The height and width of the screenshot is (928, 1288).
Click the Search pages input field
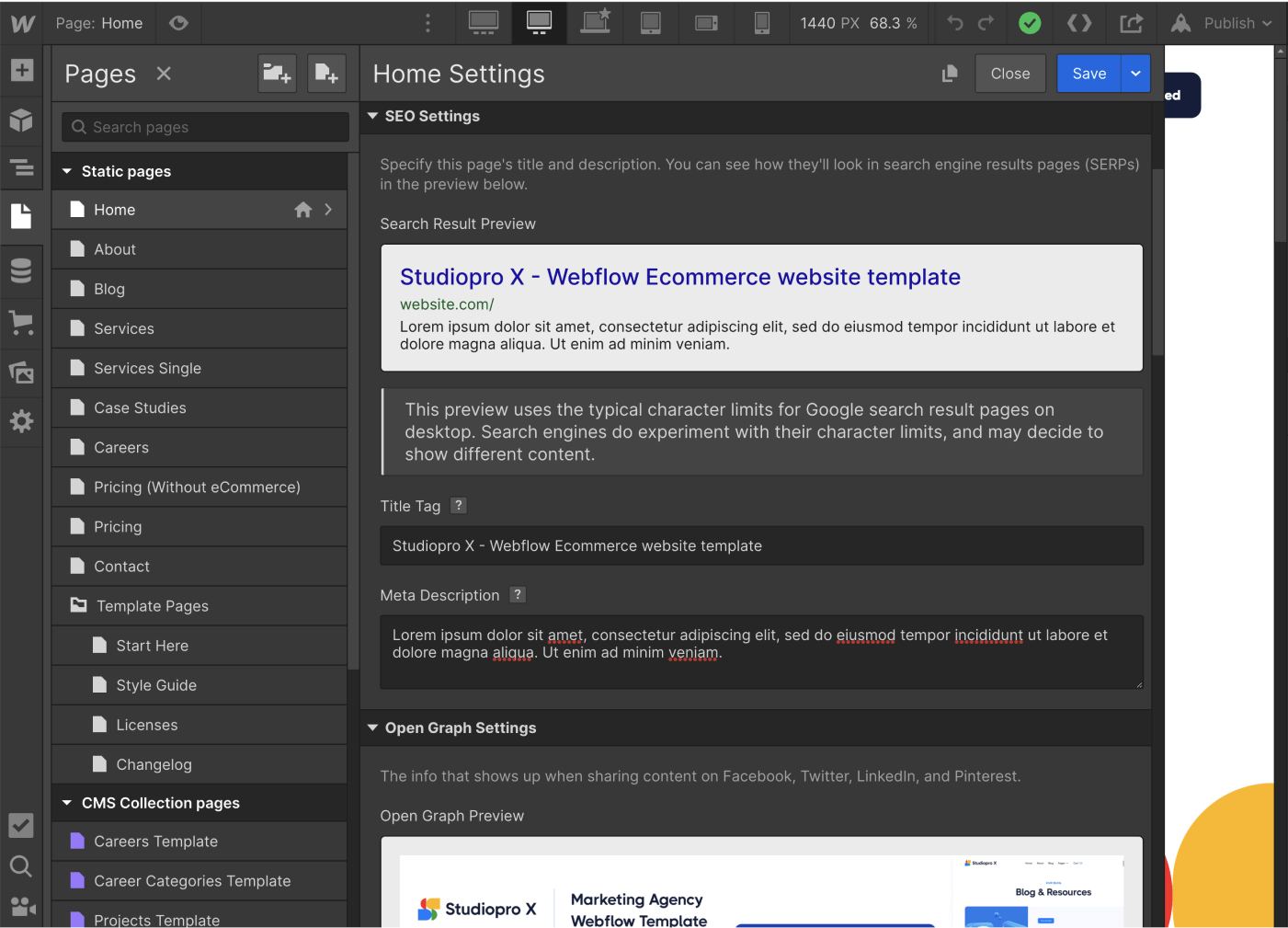204,127
